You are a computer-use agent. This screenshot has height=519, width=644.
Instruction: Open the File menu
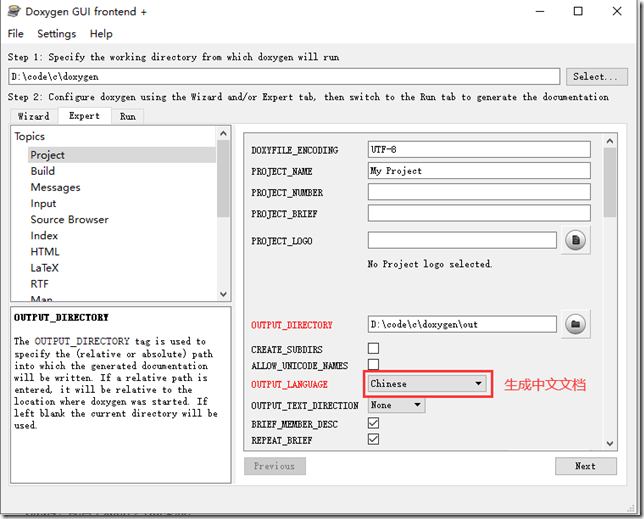16,34
